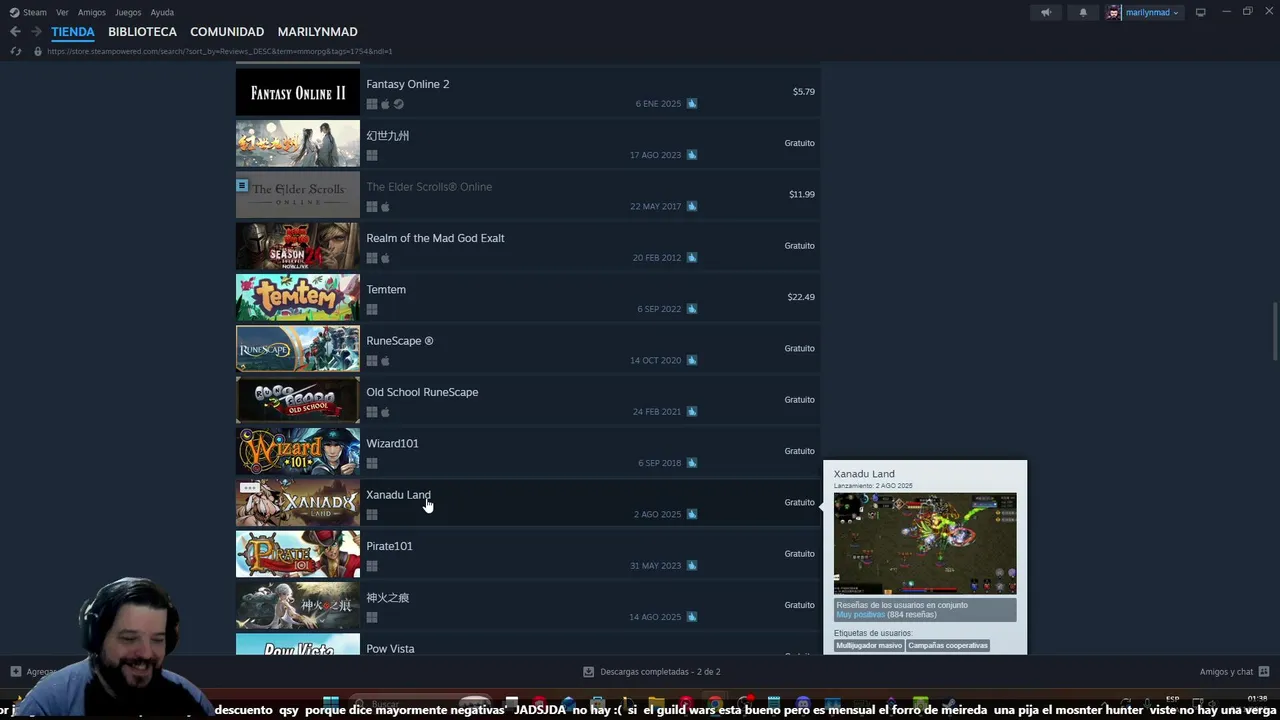Switch to the TIENDA tab
Viewport: 1280px width, 720px height.
click(x=73, y=32)
